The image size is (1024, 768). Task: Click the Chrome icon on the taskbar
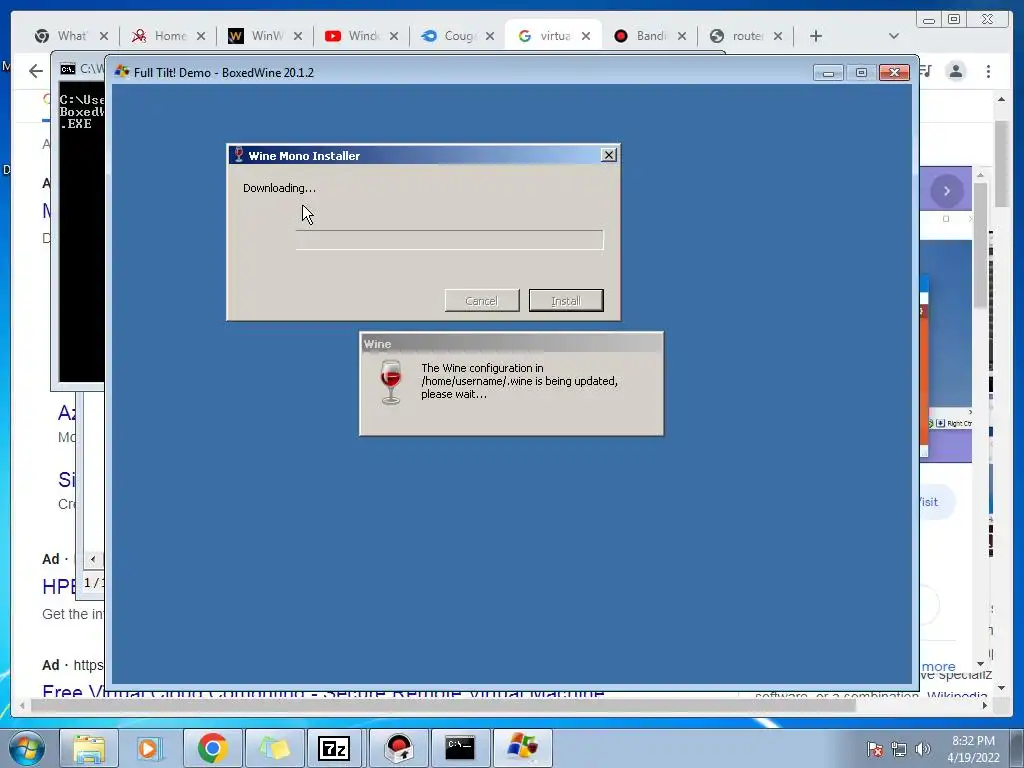212,748
